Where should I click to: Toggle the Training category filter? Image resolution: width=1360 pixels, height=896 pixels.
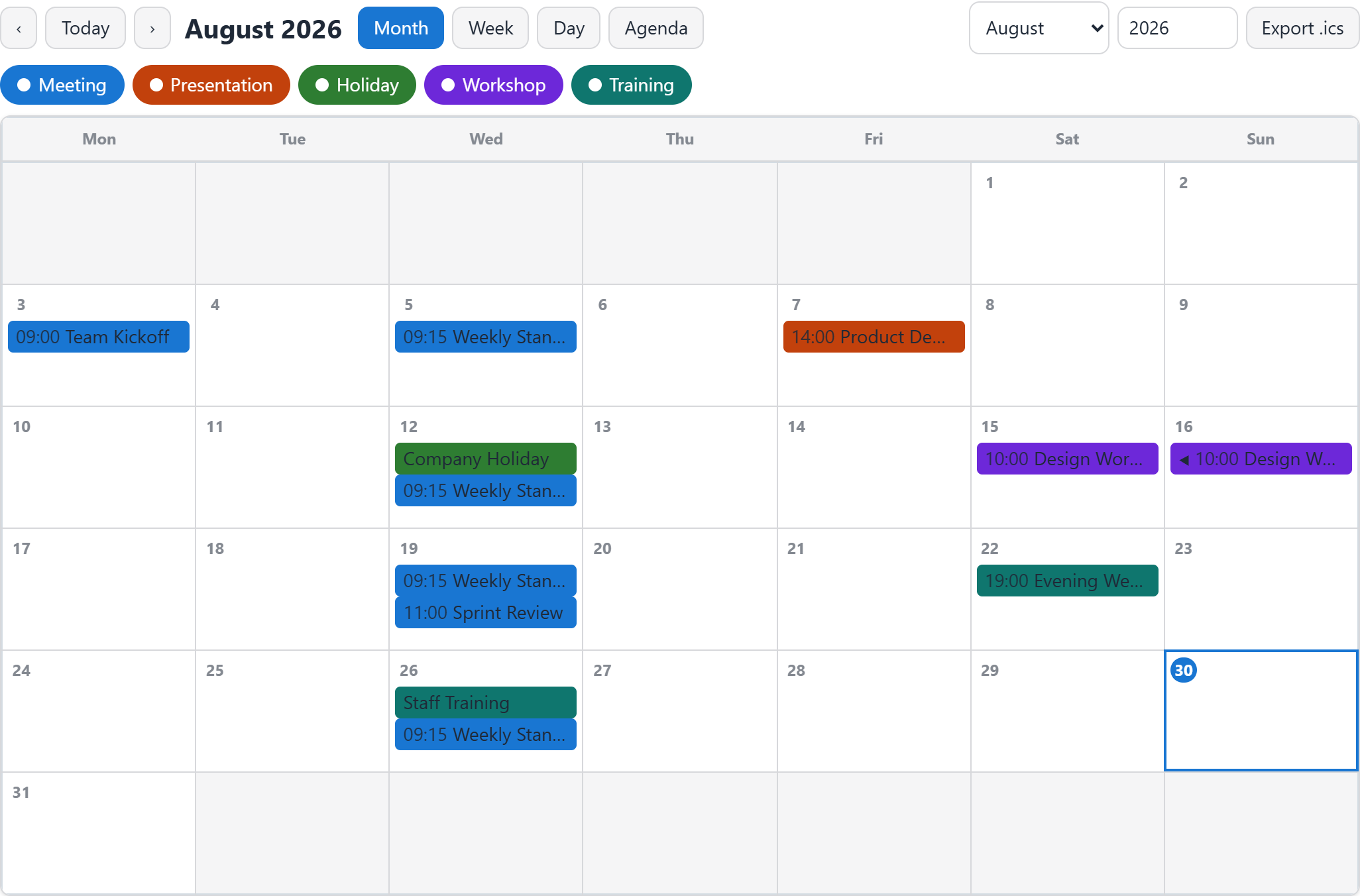click(x=632, y=85)
